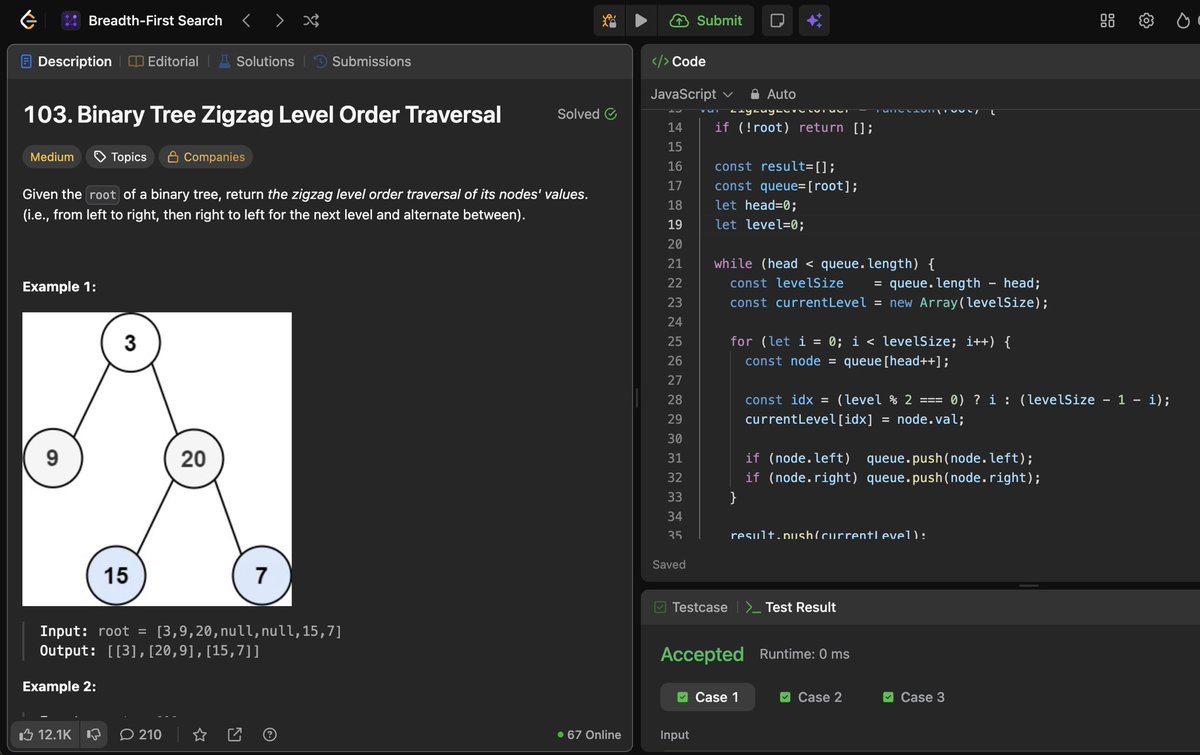The height and width of the screenshot is (755, 1200).
Task: Select the Case 1 result
Action: (707, 697)
